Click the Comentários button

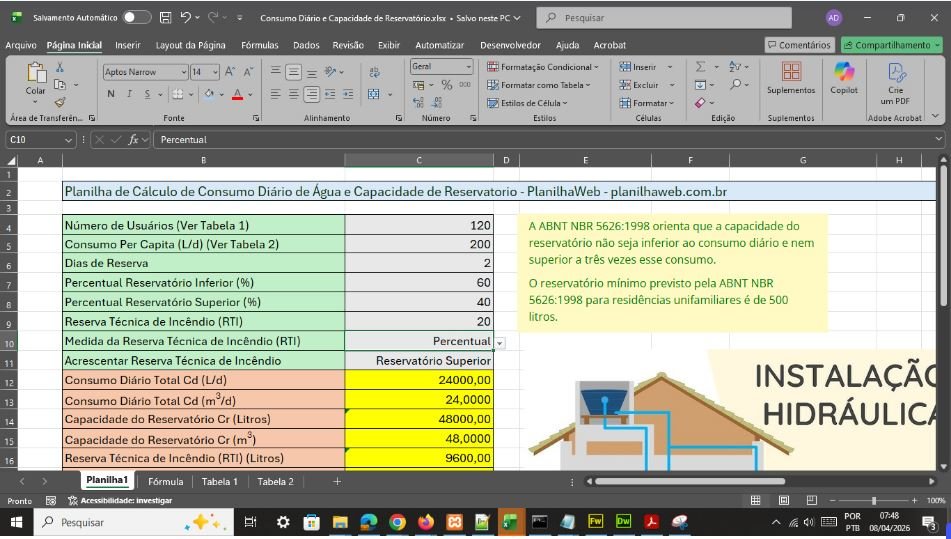tap(799, 45)
